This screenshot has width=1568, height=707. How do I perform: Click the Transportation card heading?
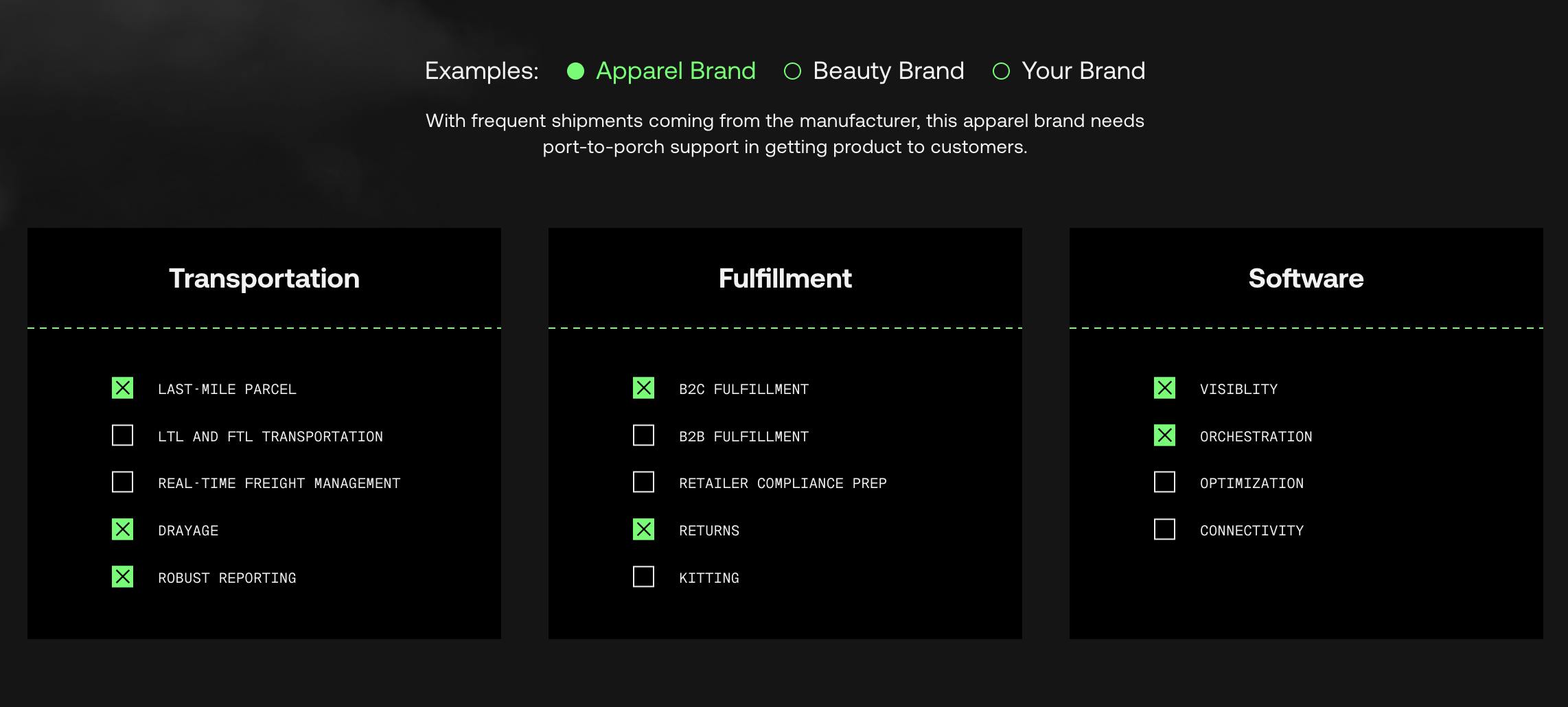(x=264, y=279)
